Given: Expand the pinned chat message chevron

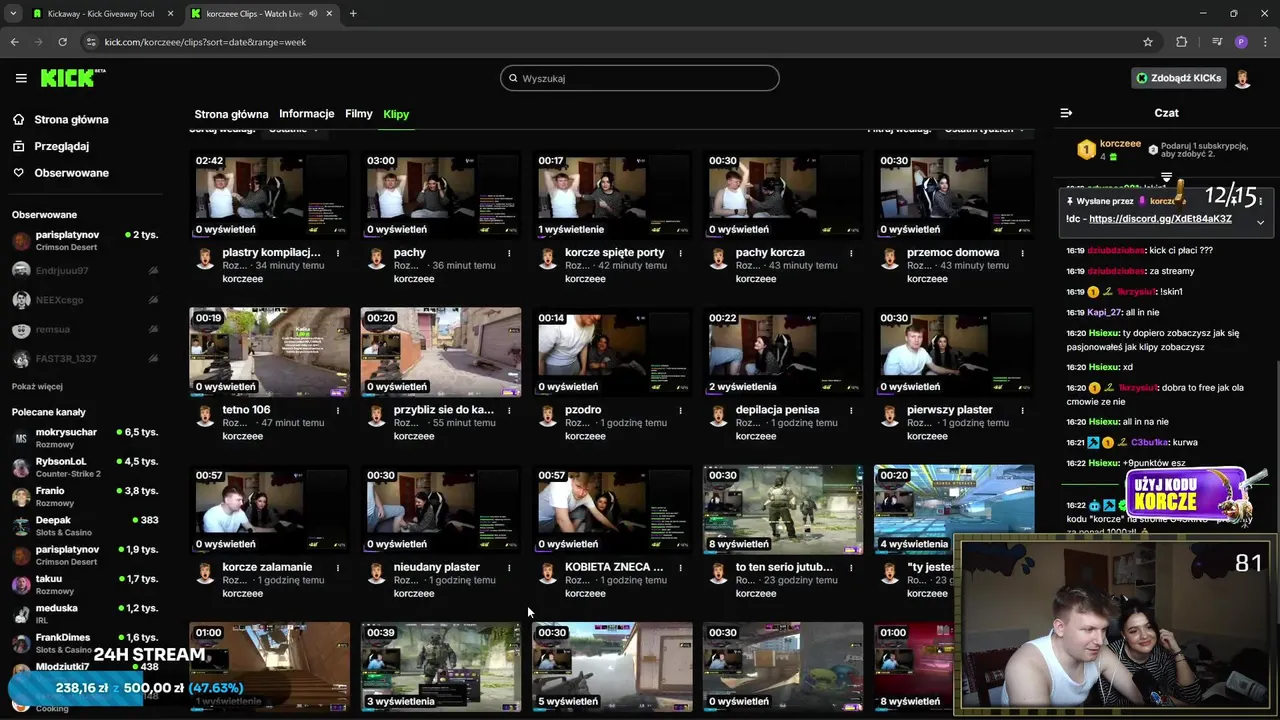Looking at the screenshot, I should coord(1260,222).
